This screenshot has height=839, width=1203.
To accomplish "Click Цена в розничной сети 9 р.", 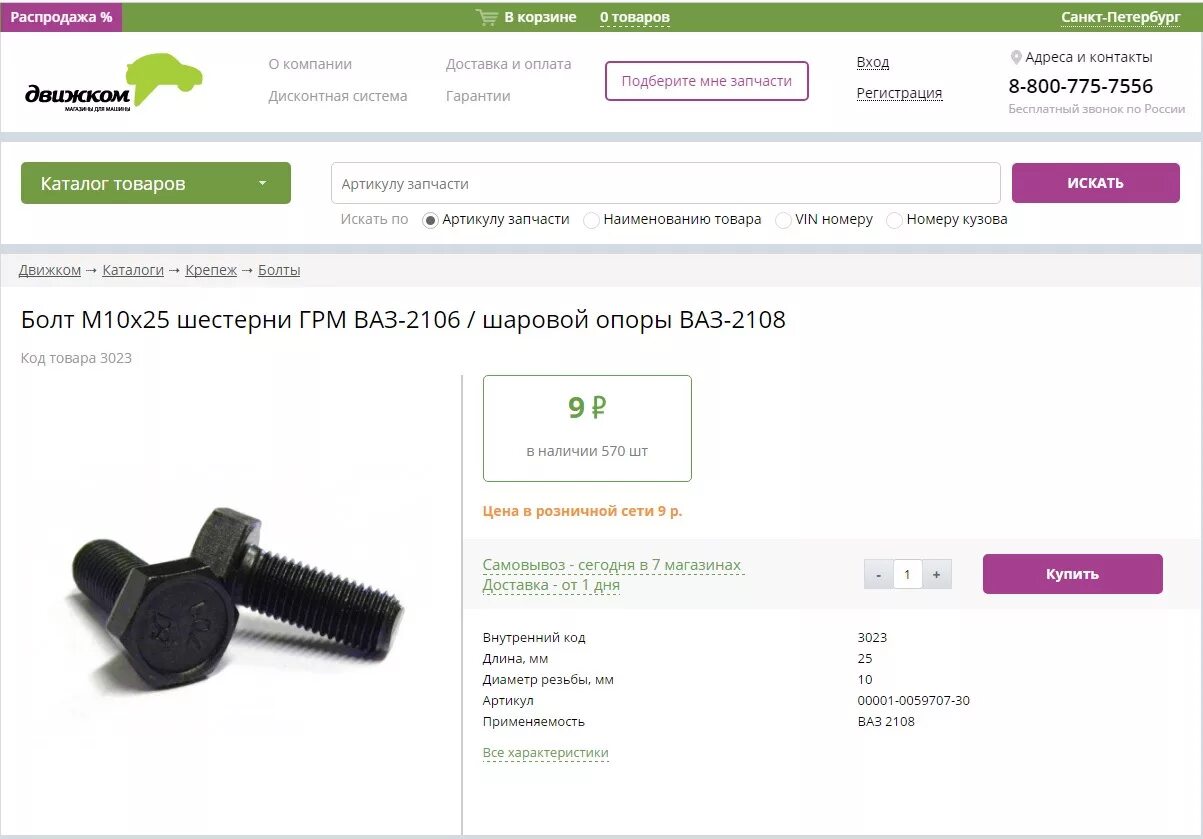I will click(x=582, y=511).
